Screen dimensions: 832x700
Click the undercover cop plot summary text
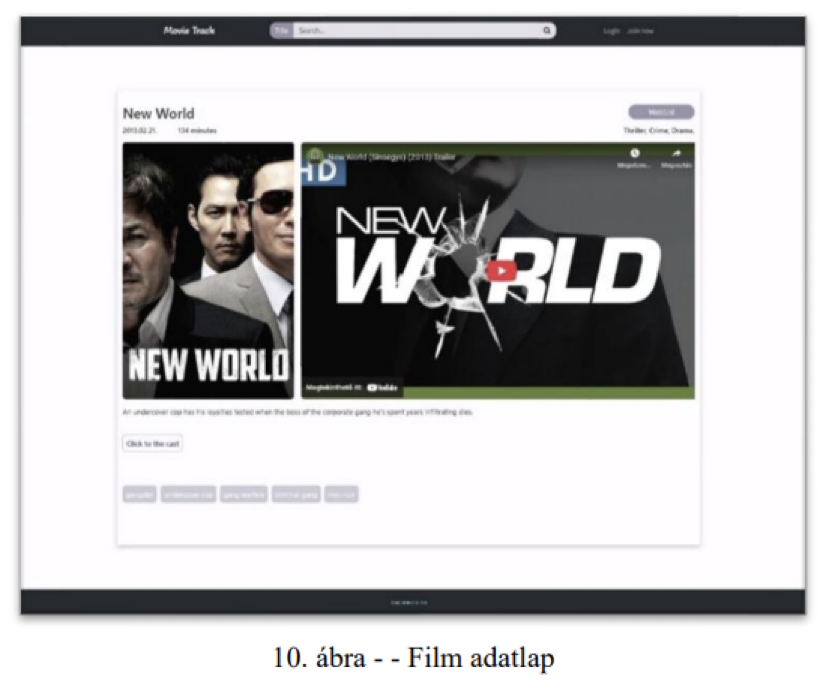(x=298, y=412)
